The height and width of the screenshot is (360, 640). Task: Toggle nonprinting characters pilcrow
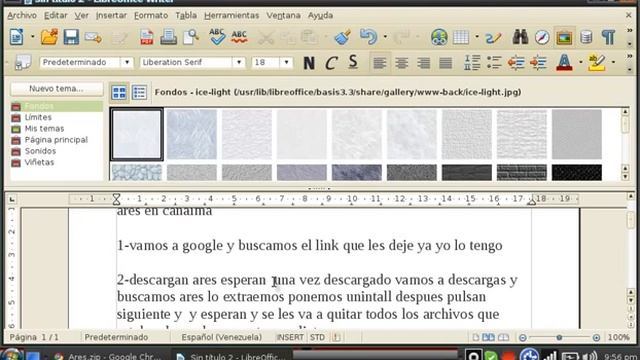pyautogui.click(x=608, y=38)
